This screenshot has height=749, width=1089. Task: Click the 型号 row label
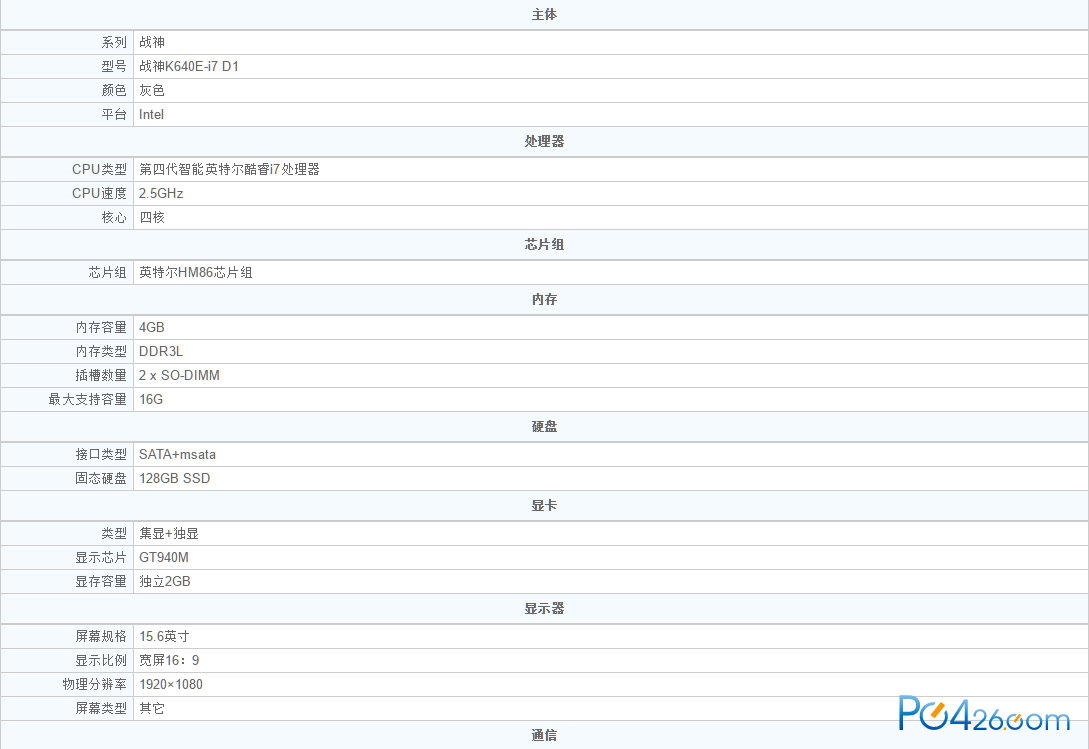[114, 67]
